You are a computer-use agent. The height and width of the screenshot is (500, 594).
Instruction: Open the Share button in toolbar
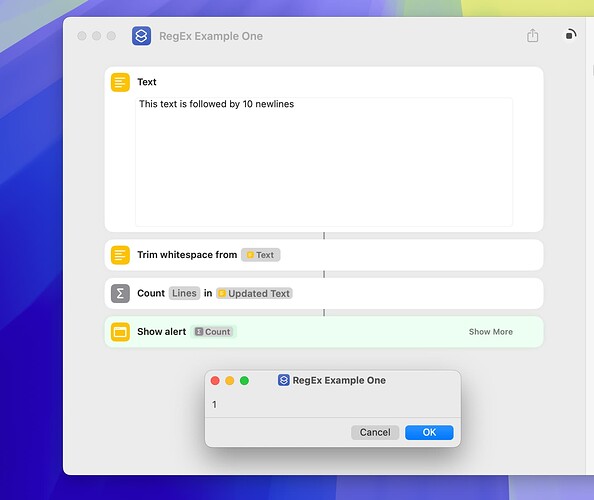coord(533,36)
